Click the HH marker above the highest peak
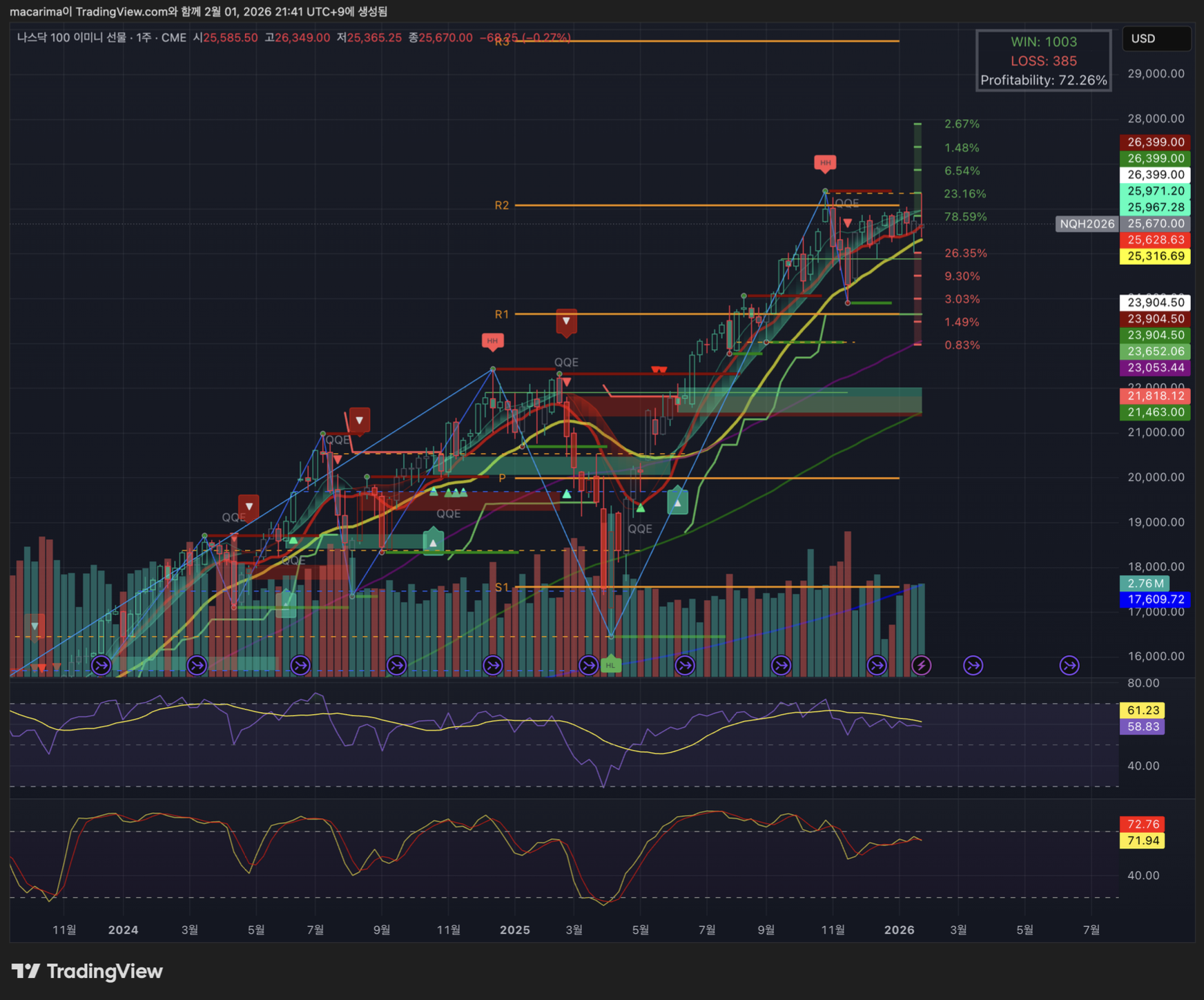The width and height of the screenshot is (1204, 1000). pyautogui.click(x=825, y=163)
